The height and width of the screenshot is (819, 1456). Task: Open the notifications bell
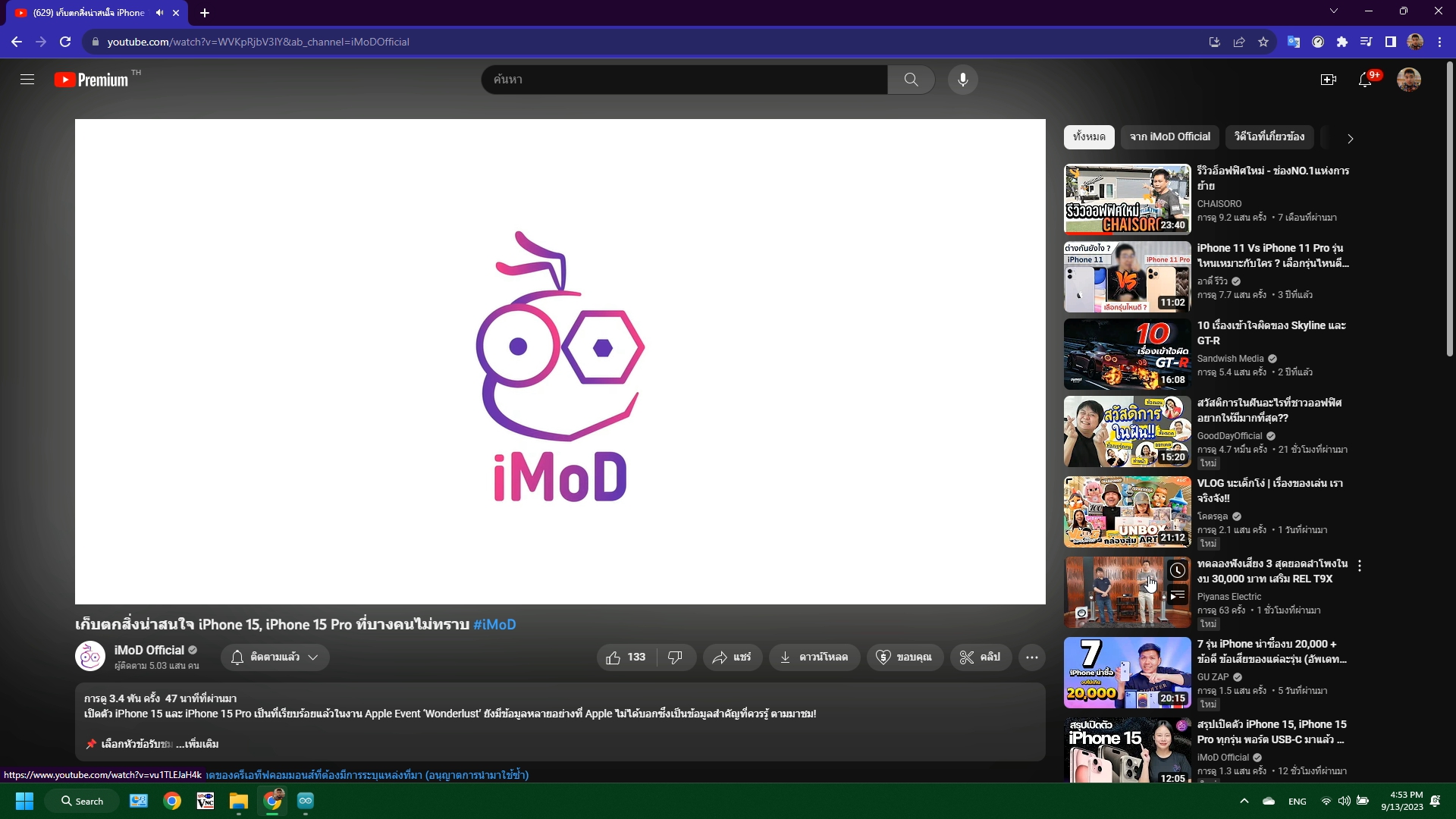1365,80
